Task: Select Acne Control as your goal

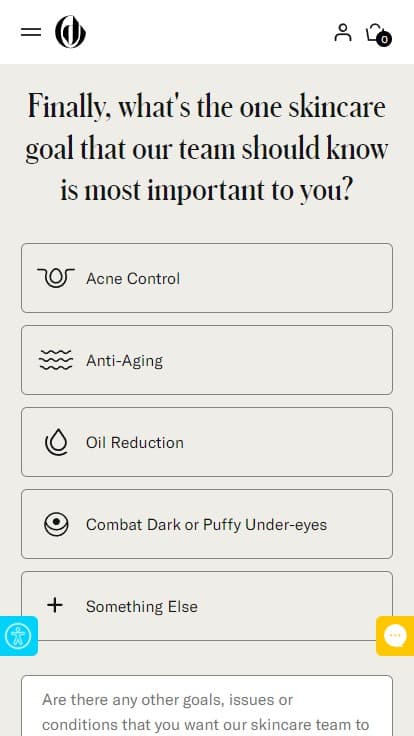Action: (207, 278)
